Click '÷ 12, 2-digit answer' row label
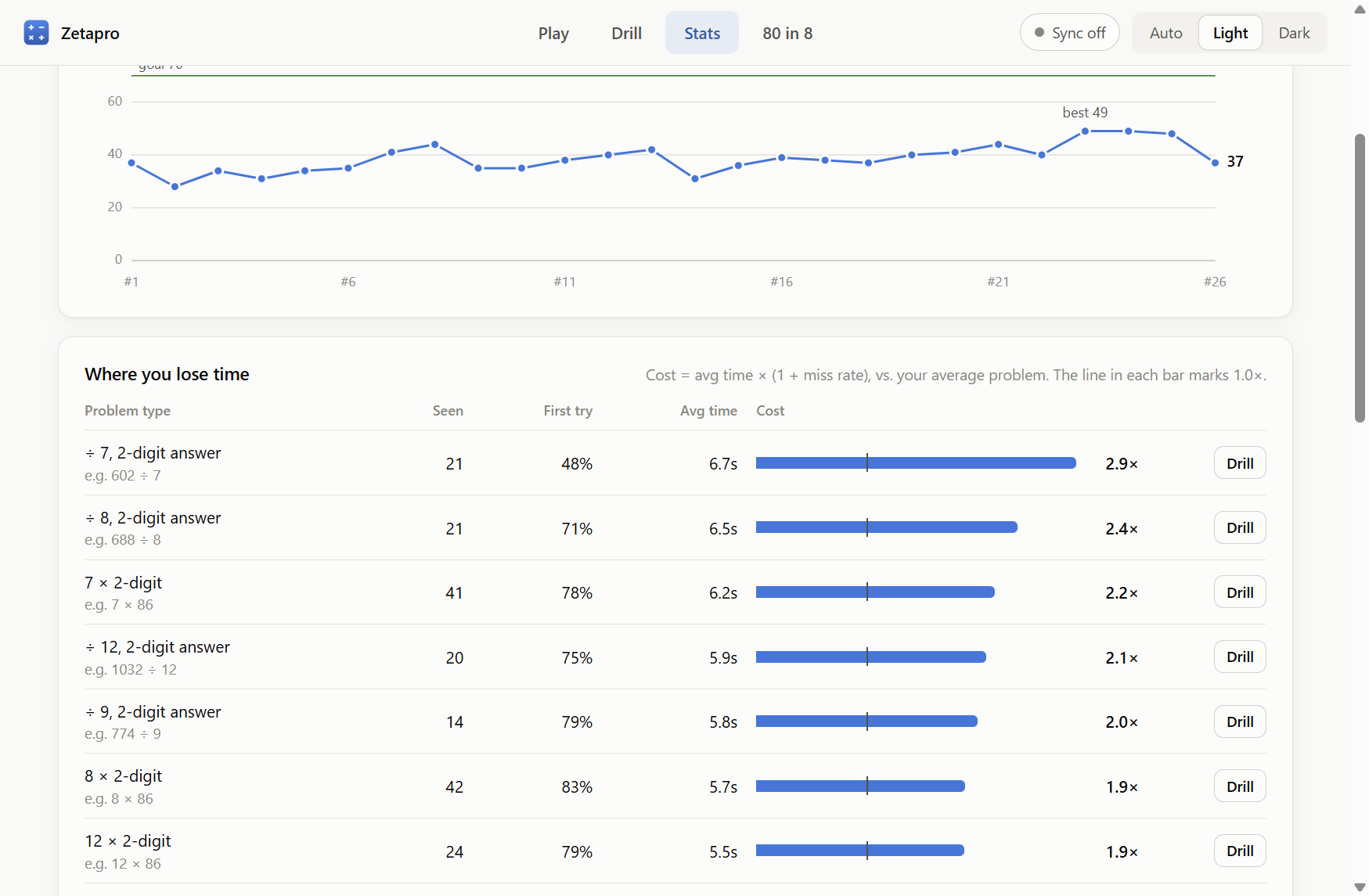 pos(157,647)
